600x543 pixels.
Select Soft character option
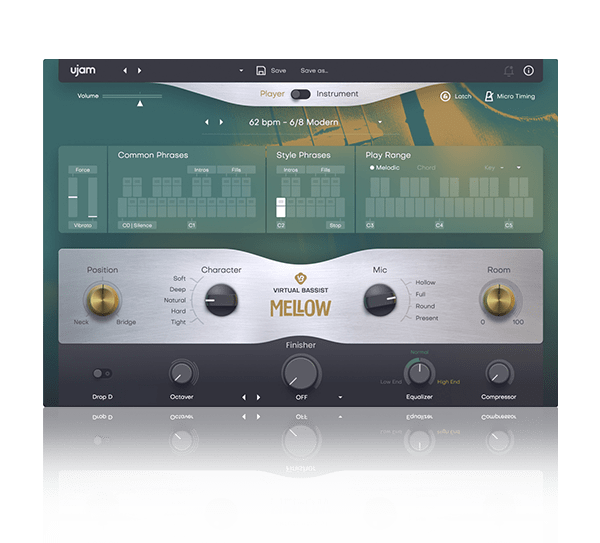pos(179,279)
